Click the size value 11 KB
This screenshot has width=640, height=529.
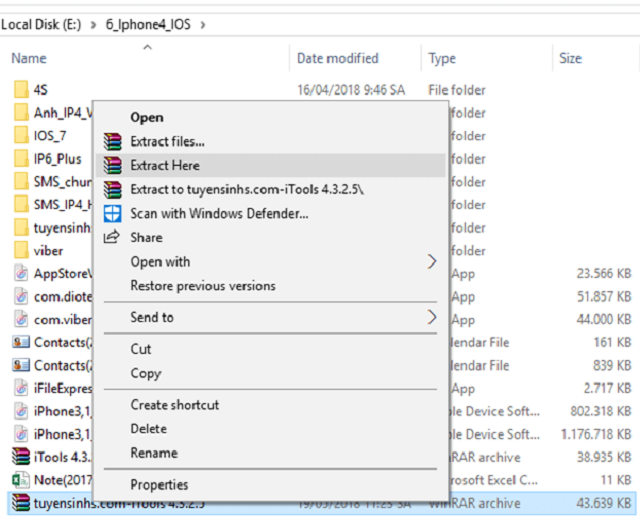(616, 480)
